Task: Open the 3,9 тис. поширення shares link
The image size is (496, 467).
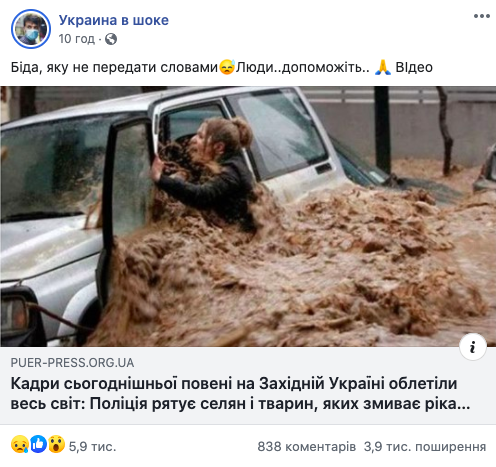Action: (425, 447)
